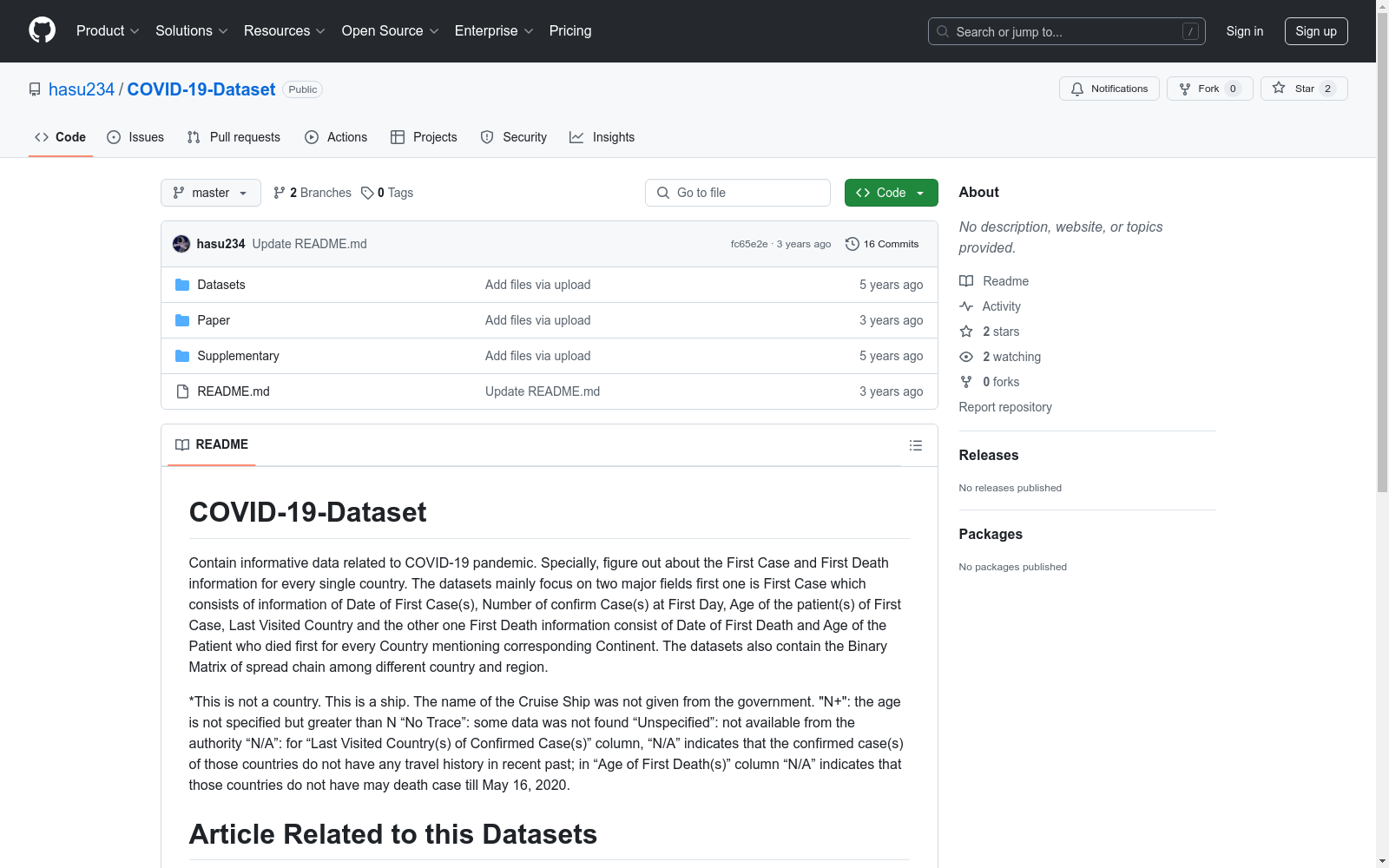
Task: Click the fork icon next to 0 forks
Action: click(966, 382)
